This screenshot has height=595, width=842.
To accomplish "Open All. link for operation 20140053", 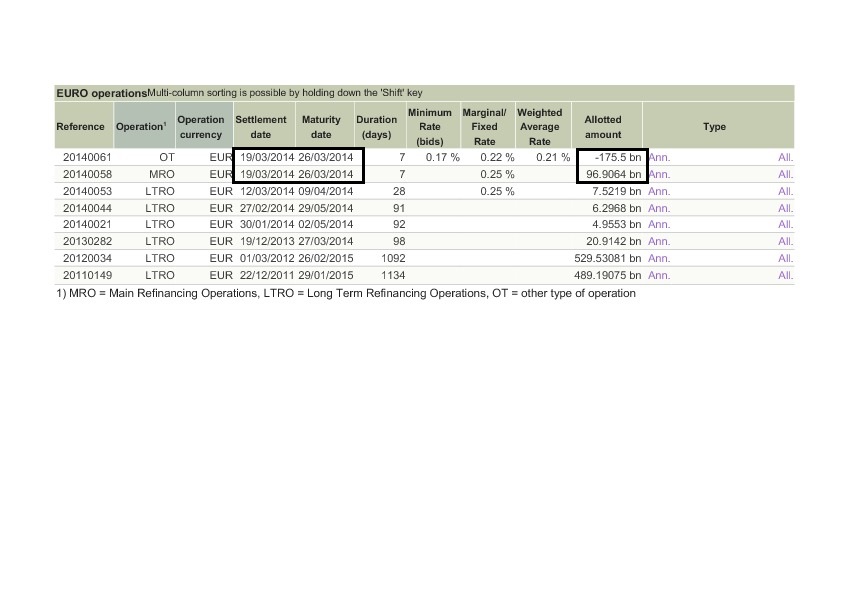I will point(785,191).
